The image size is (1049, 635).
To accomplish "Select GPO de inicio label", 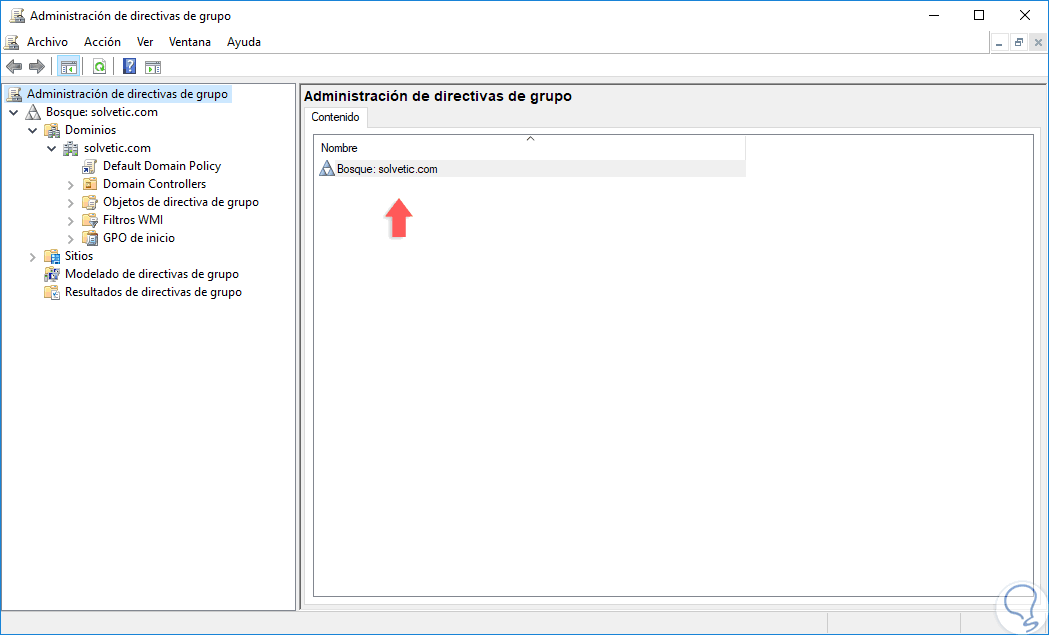I will click(x=139, y=238).
